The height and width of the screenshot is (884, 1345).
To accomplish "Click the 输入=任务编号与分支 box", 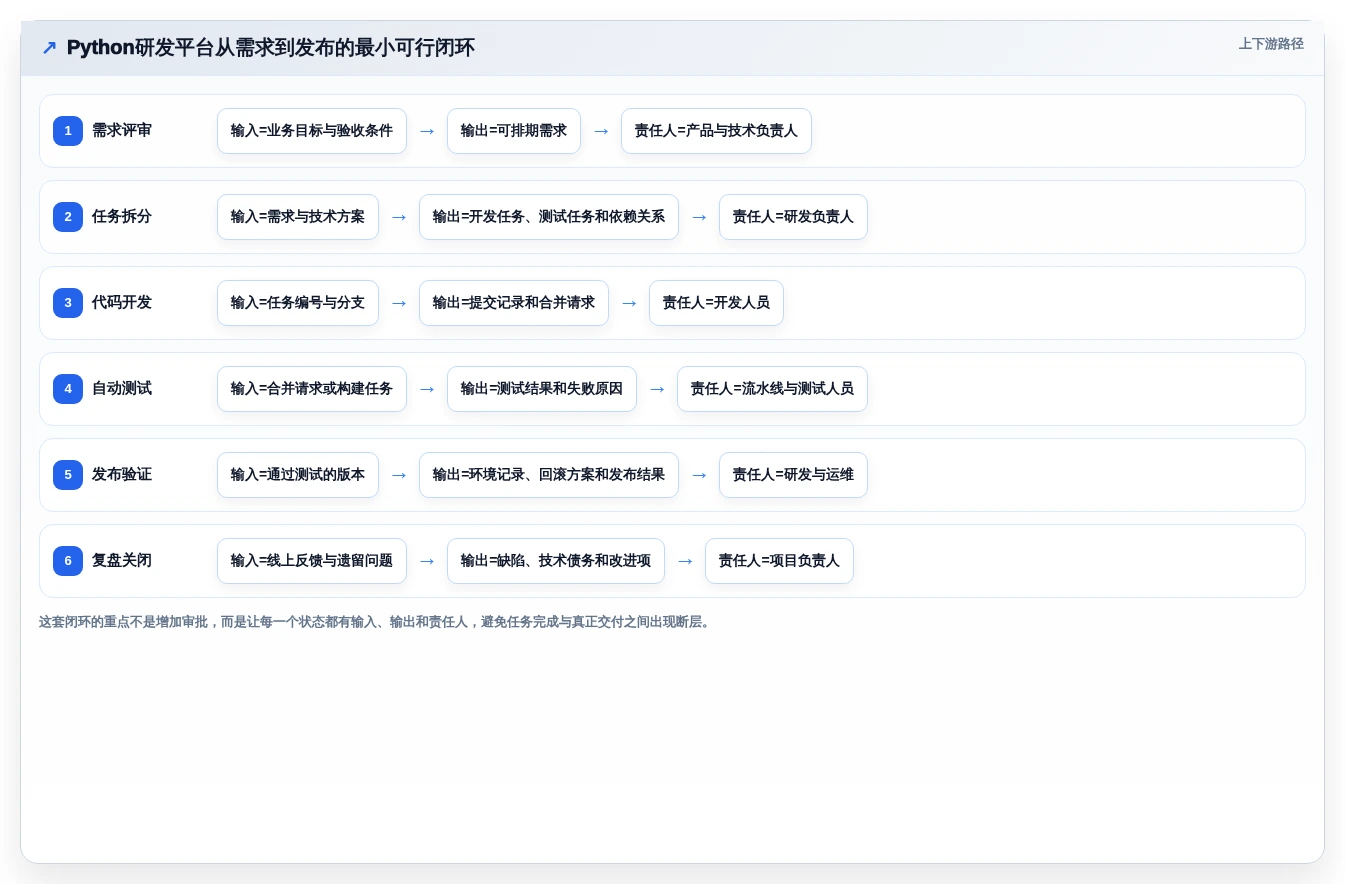I will pos(298,303).
